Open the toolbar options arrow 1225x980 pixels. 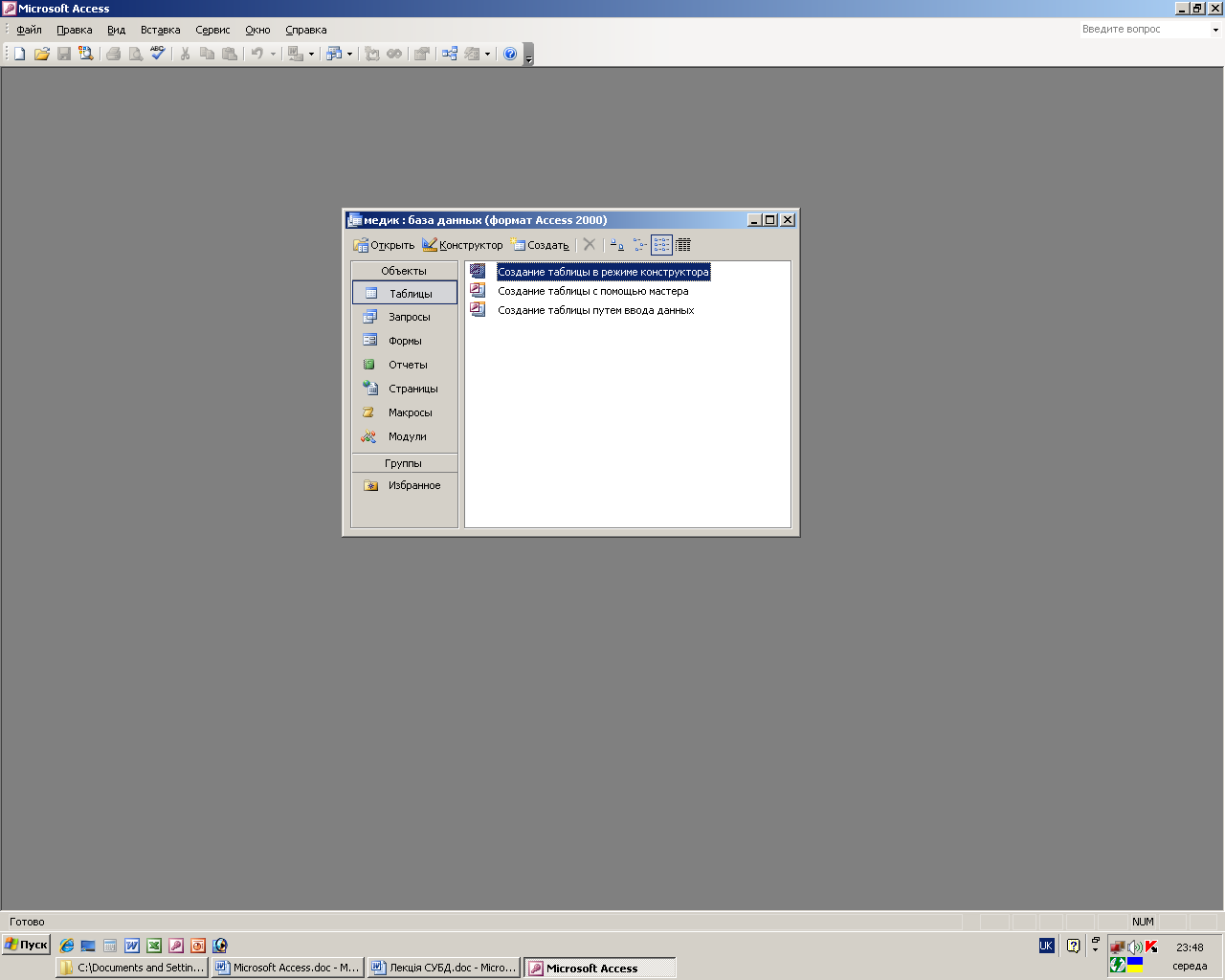[528, 55]
